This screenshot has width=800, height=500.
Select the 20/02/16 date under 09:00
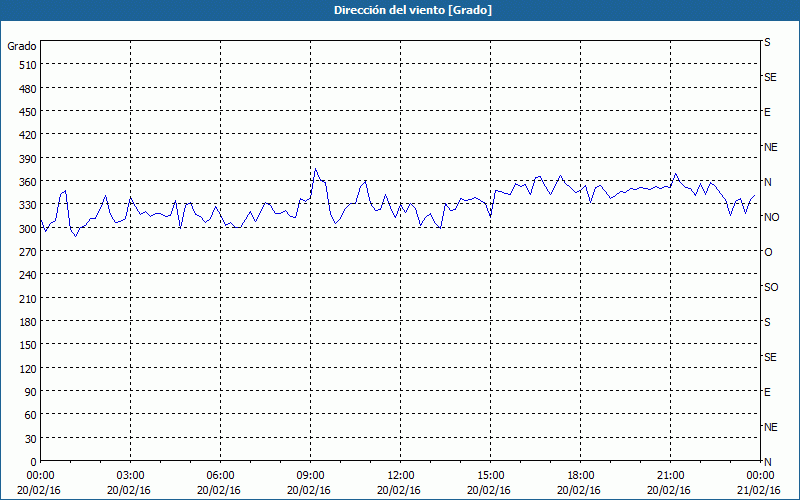308,490
